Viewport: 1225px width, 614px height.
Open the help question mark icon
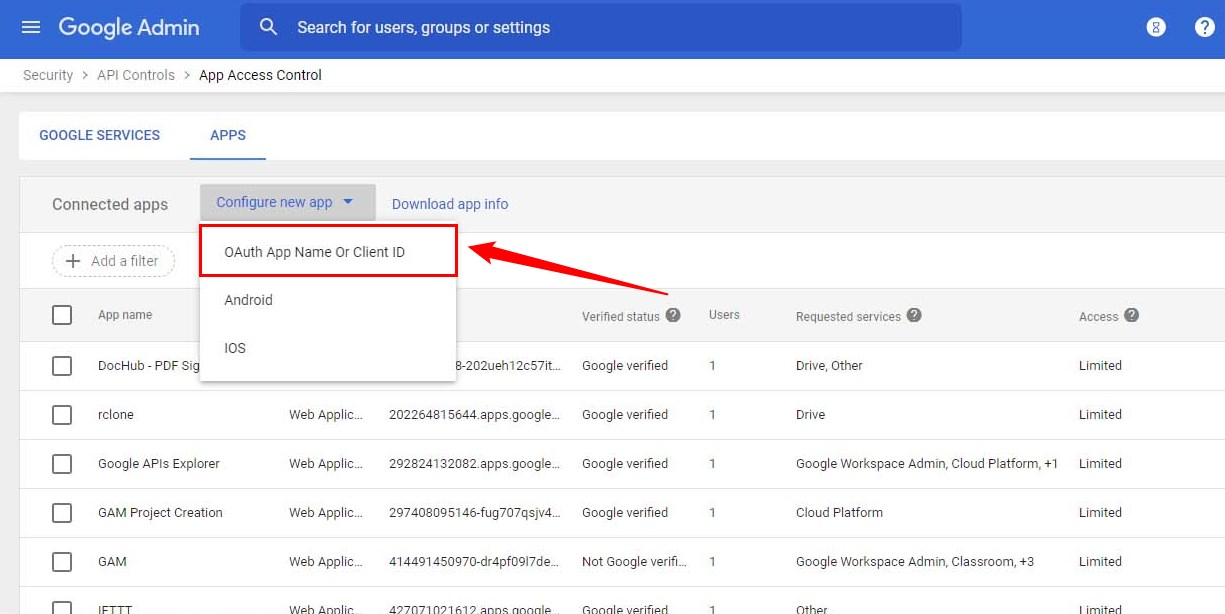pyautogui.click(x=1204, y=27)
